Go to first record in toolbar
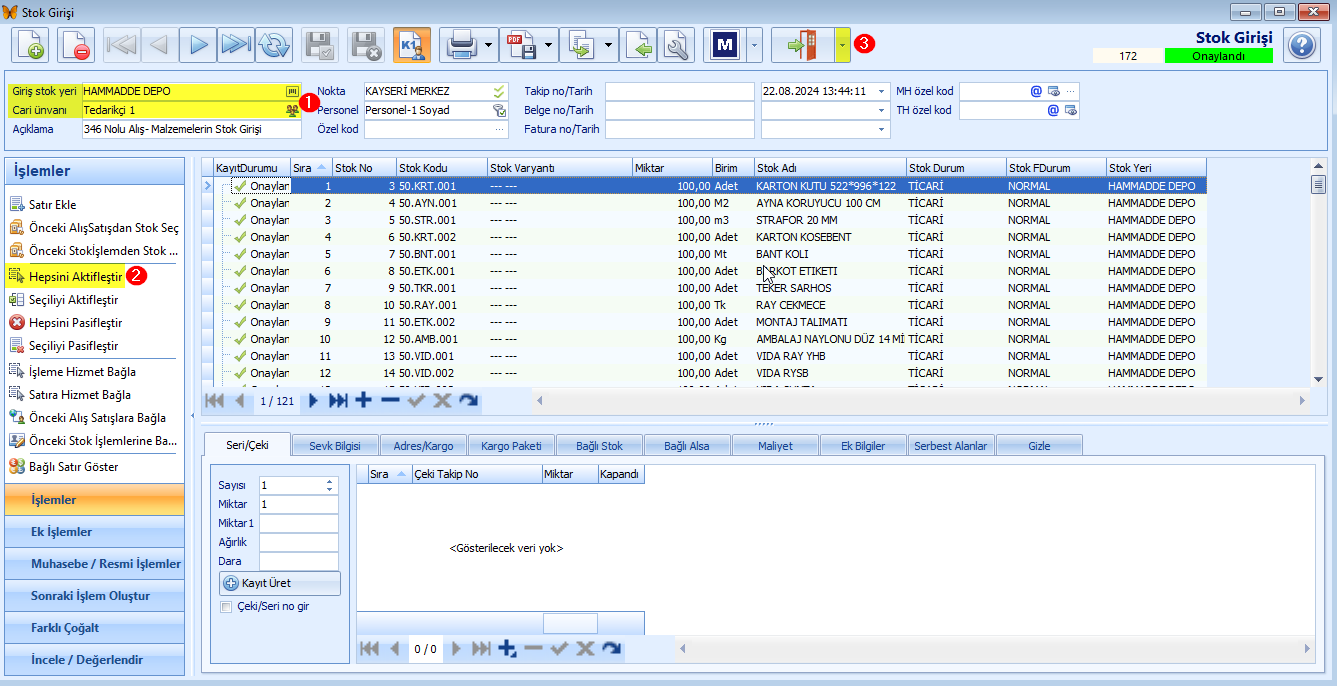Image resolution: width=1337 pixels, height=686 pixels. tap(122, 45)
